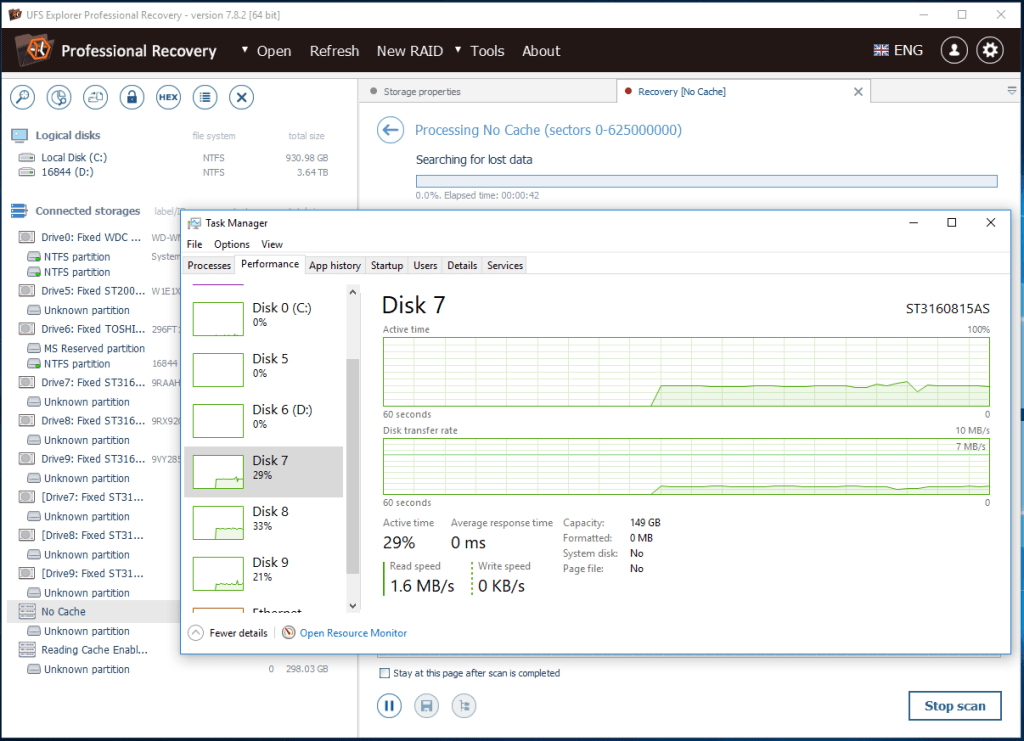Viewport: 1024px width, 741px height.
Task: Save the scan result state
Action: point(426,706)
